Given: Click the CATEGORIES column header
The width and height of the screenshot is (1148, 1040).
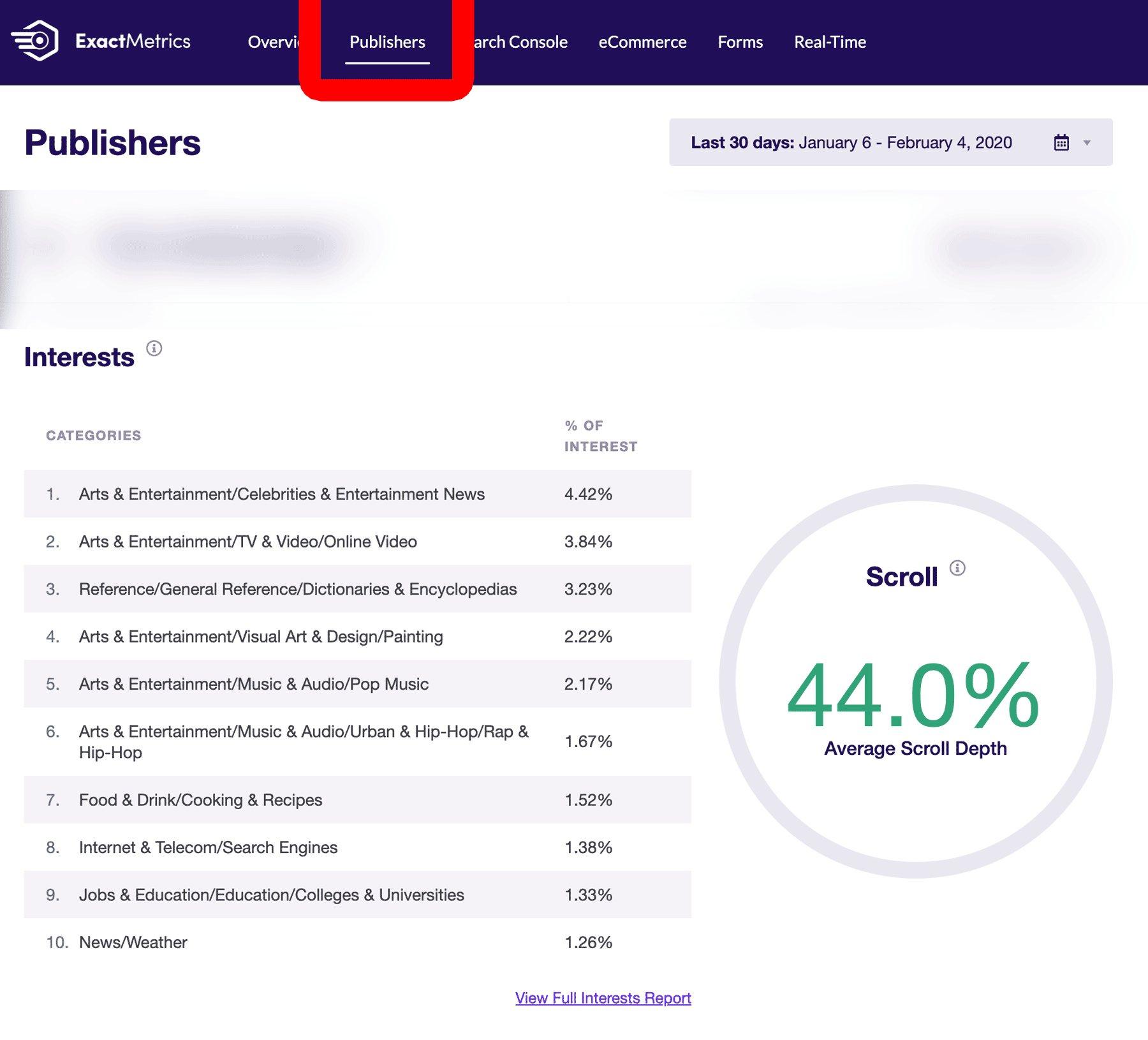Looking at the screenshot, I should 94,436.
